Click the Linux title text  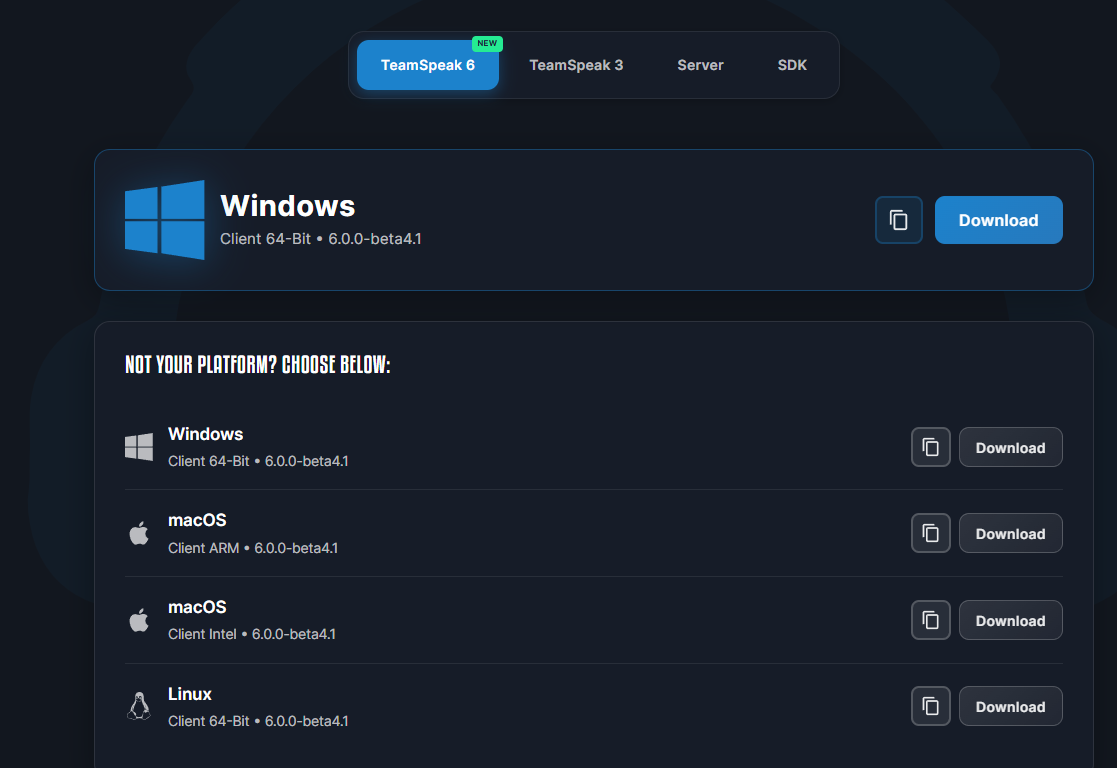click(x=189, y=694)
